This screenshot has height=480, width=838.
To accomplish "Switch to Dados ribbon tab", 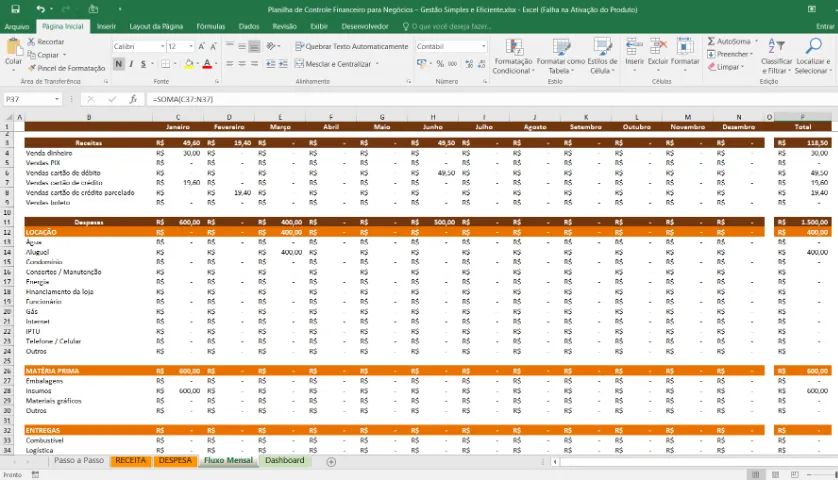I will [x=249, y=26].
